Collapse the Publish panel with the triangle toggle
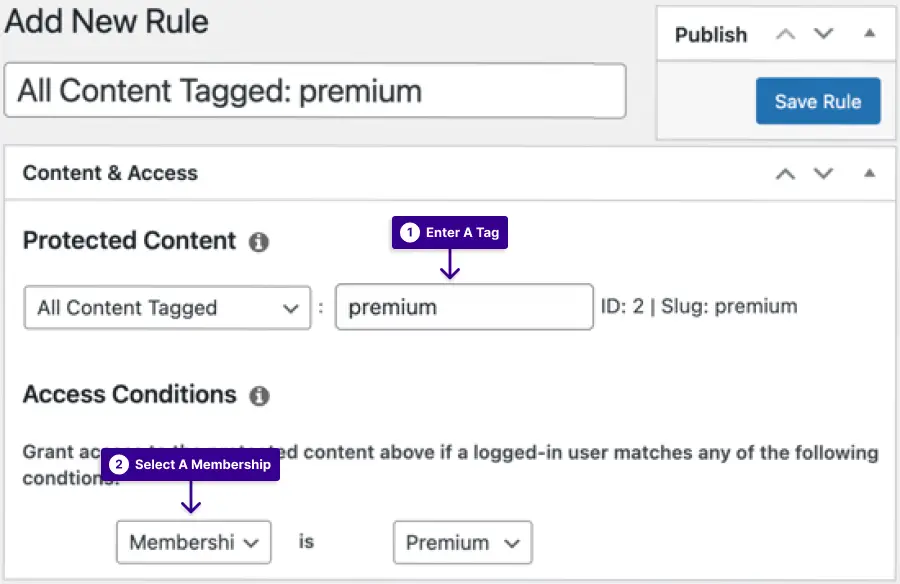 tap(870, 33)
